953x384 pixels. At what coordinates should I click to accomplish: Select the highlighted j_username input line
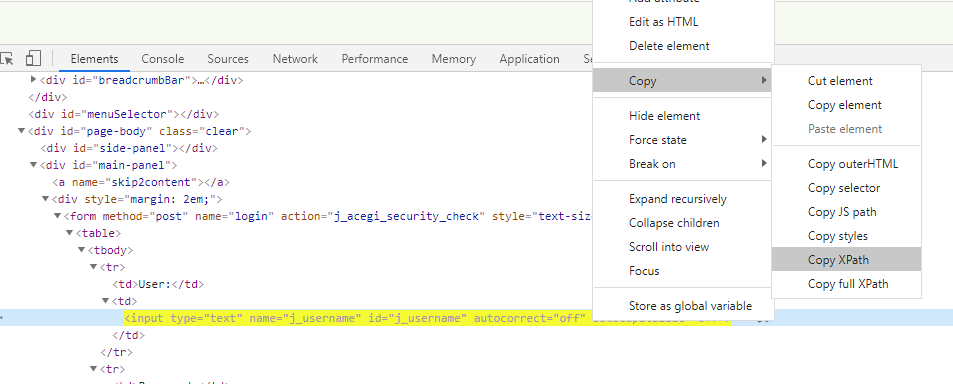428,318
